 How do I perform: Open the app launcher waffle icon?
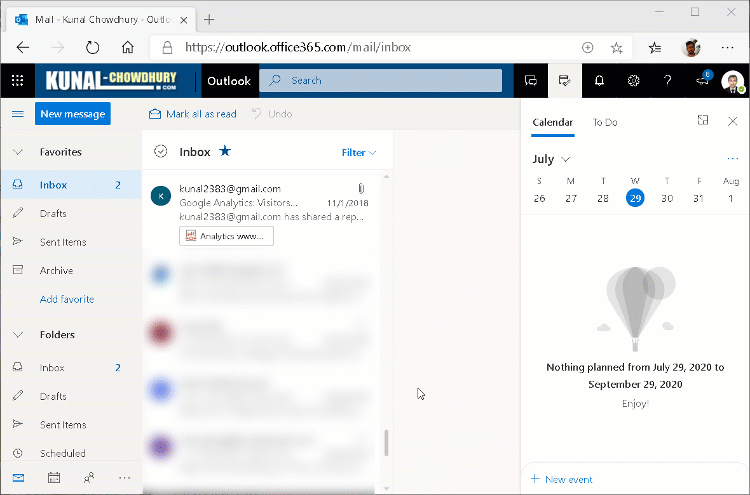pos(18,80)
